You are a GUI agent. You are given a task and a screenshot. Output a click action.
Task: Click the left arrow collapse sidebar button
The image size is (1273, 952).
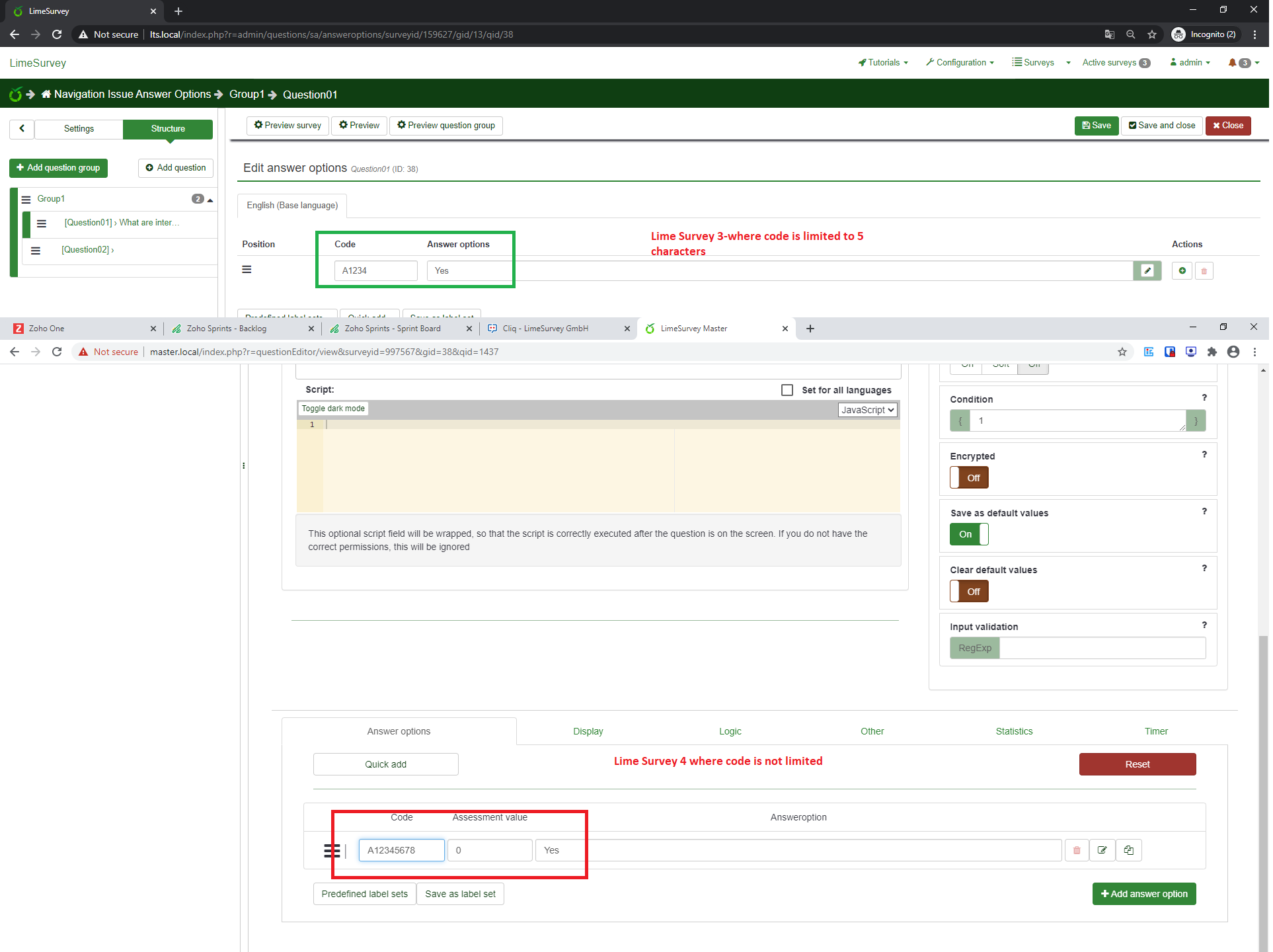22,129
